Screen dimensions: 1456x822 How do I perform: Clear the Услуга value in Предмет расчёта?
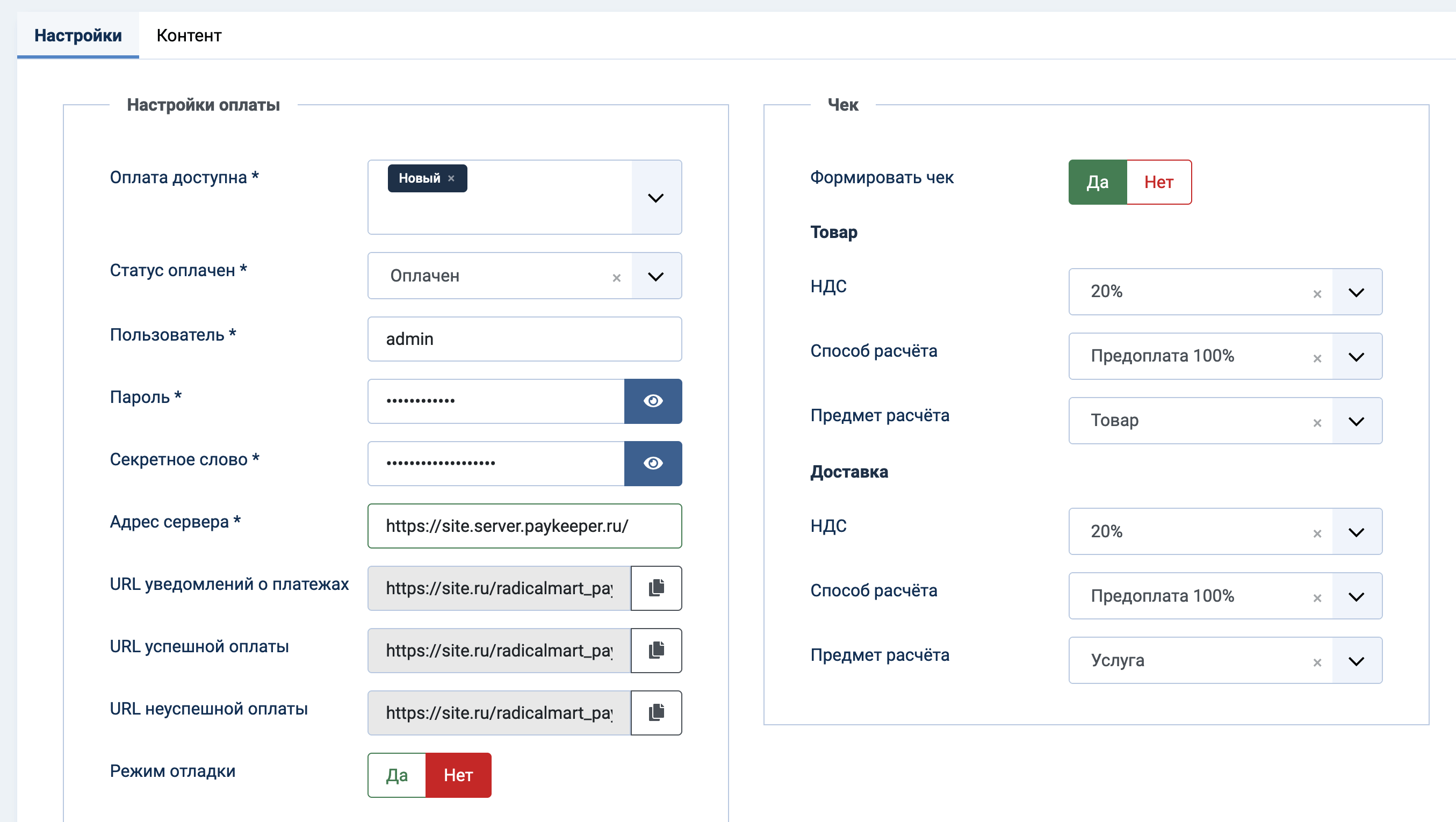[1317, 661]
